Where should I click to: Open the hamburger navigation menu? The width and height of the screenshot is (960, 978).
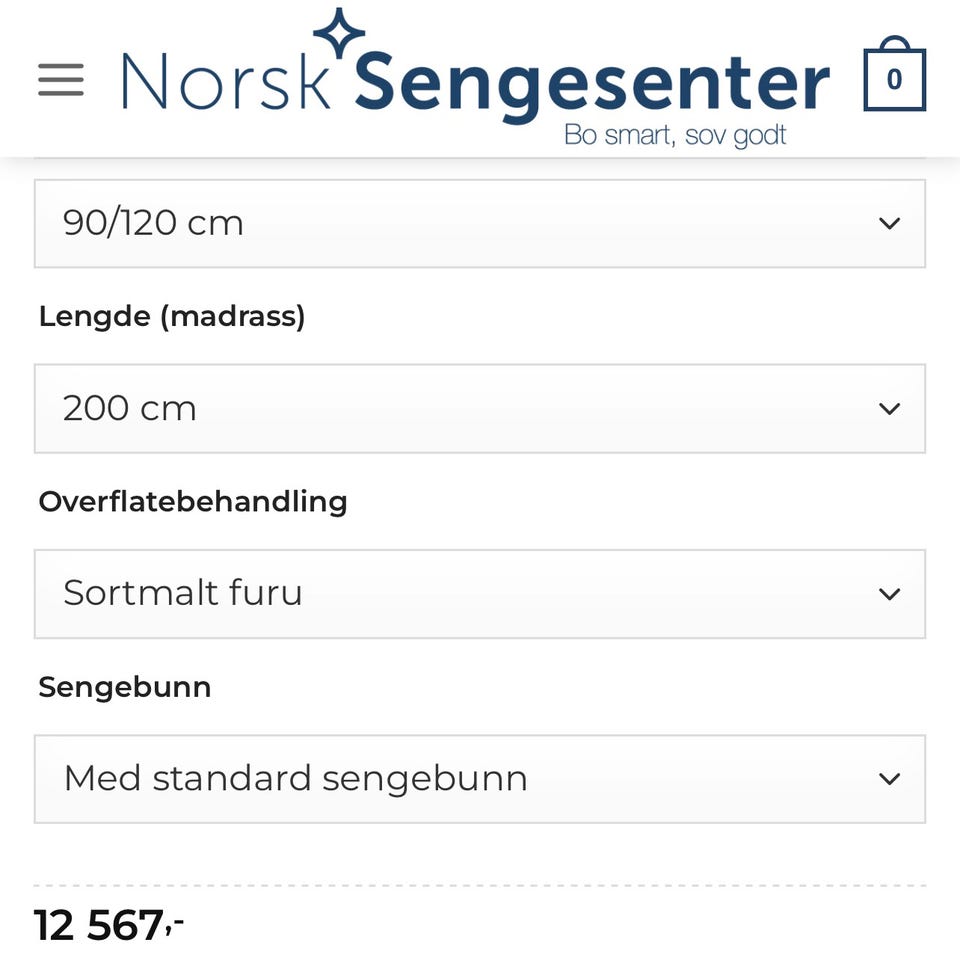click(61, 80)
